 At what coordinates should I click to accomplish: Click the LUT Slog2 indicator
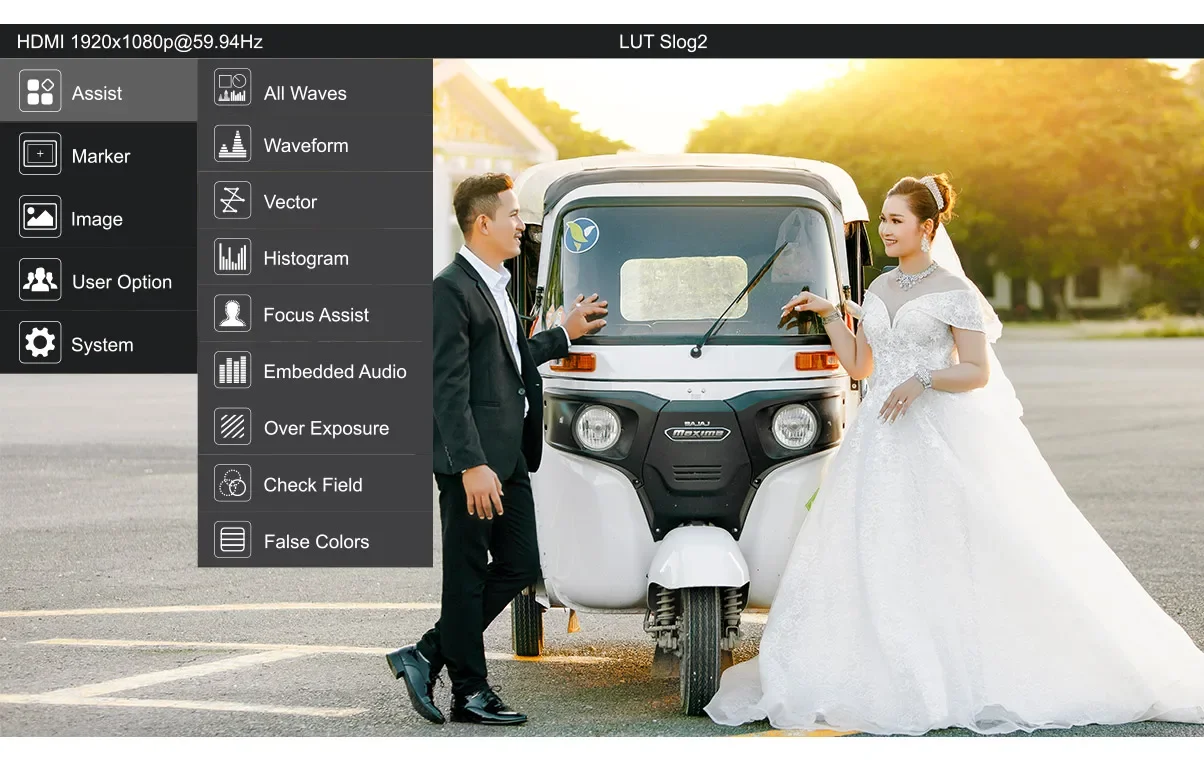tap(663, 42)
